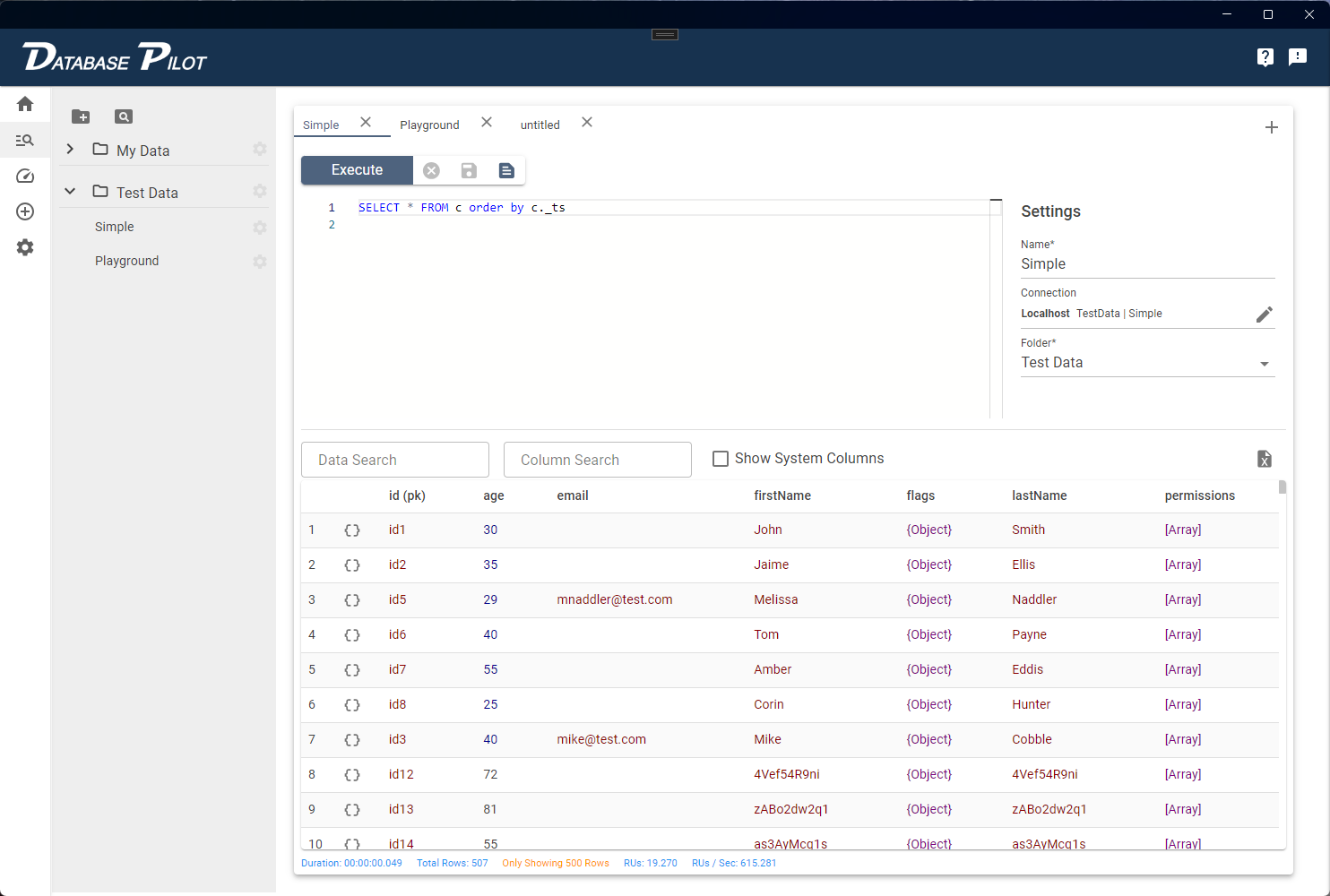Sort by age column header
1330x896 pixels.
click(494, 495)
